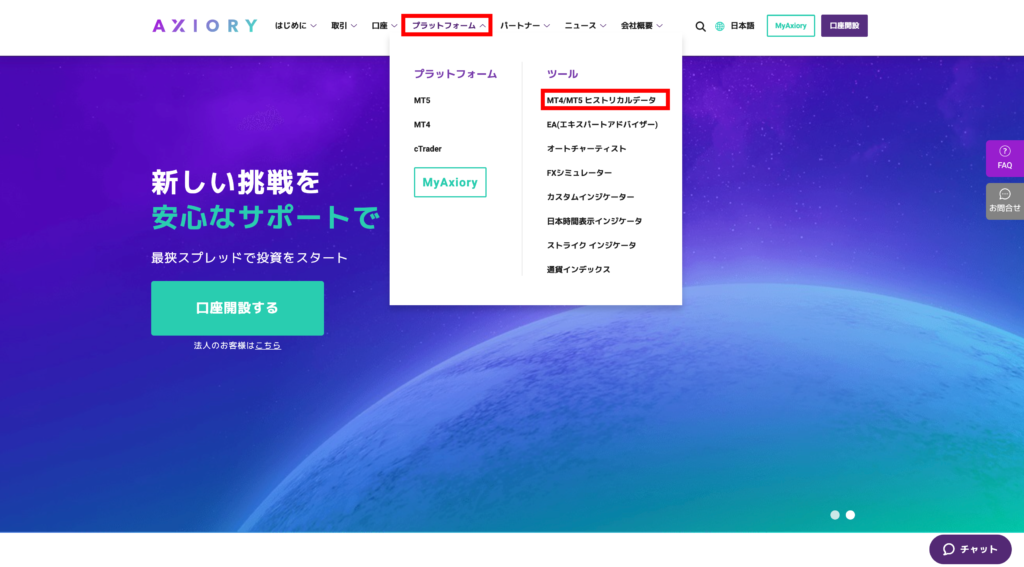The height and width of the screenshot is (567, 1024).
Task: Open EA(エキスパートアドバイザー) menu item
Action: point(602,124)
